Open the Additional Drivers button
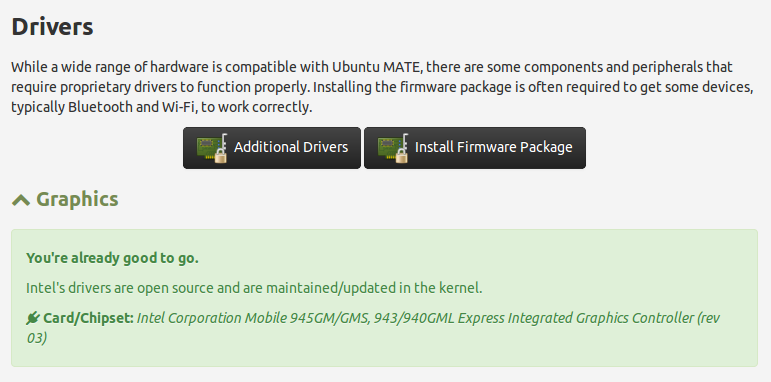This screenshot has width=771, height=382. [x=271, y=148]
